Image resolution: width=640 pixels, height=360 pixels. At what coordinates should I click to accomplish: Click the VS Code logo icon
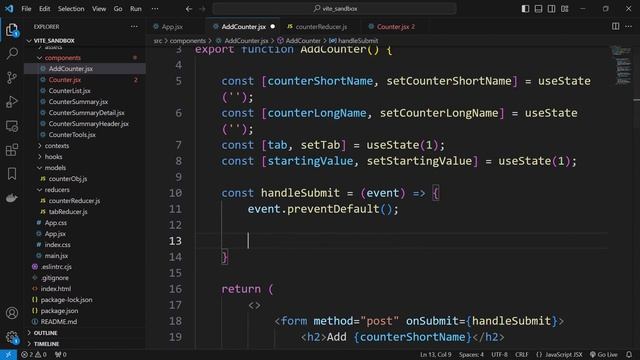tap(9, 9)
